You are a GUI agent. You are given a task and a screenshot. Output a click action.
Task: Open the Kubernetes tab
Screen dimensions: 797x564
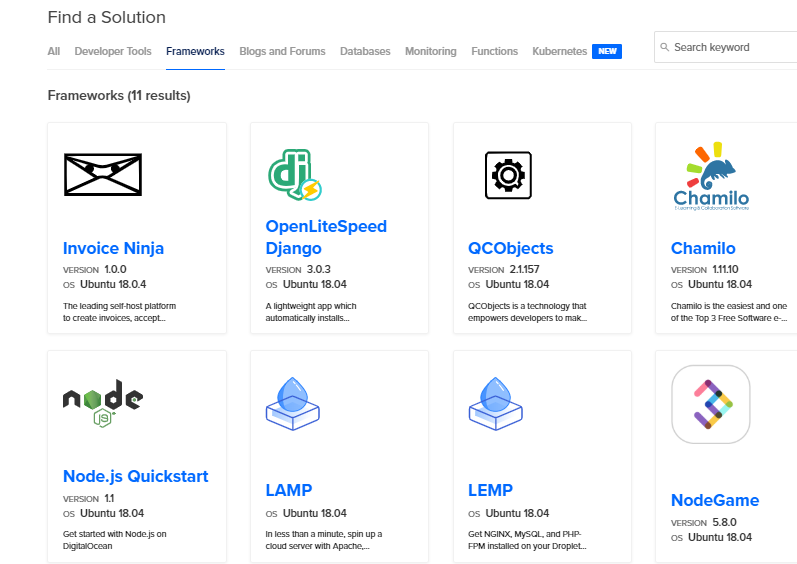[x=560, y=51]
